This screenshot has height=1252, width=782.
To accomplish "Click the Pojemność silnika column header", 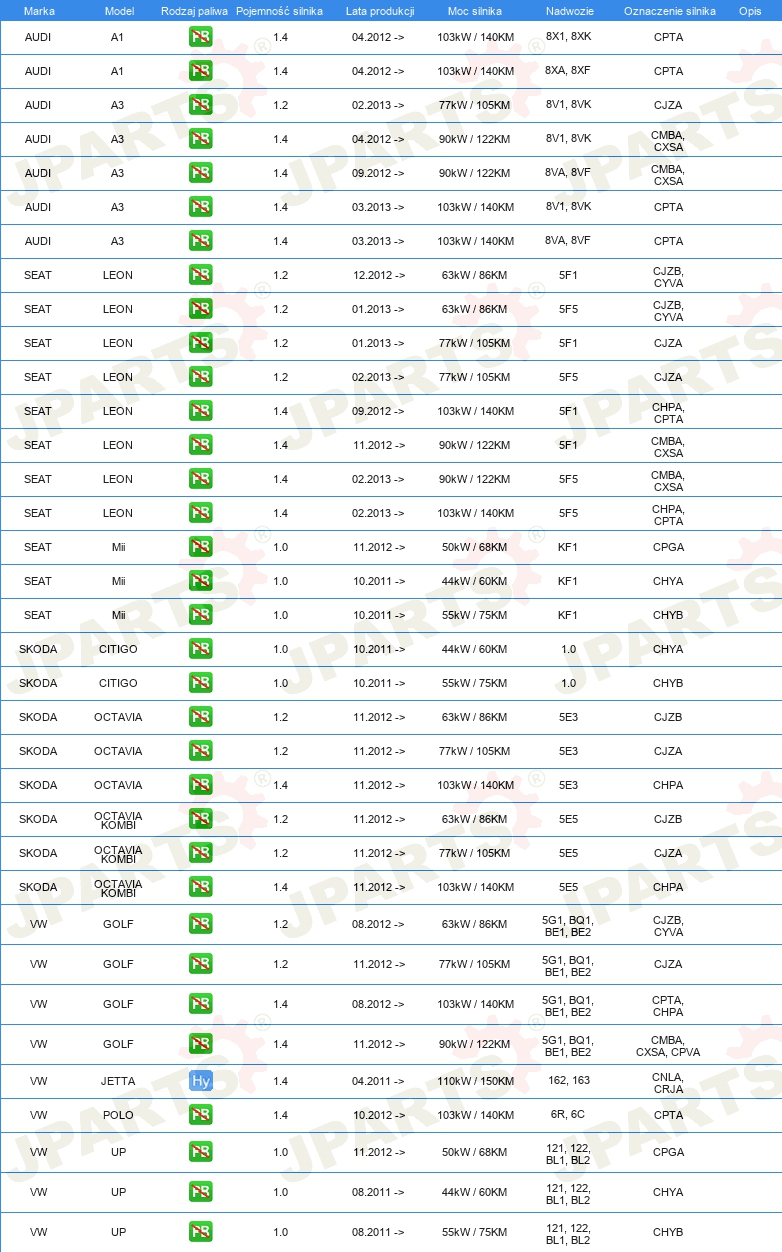I will coord(280,10).
